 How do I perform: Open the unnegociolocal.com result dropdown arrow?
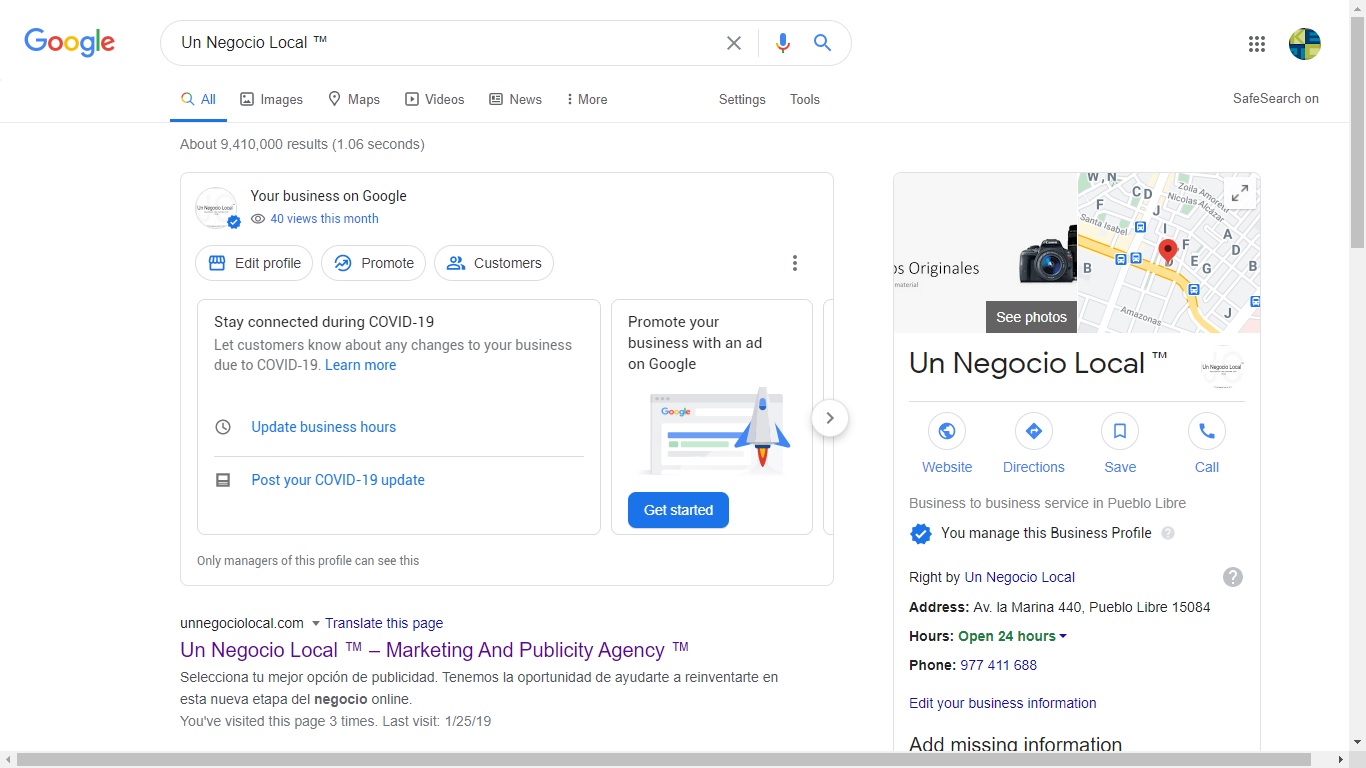pos(314,622)
